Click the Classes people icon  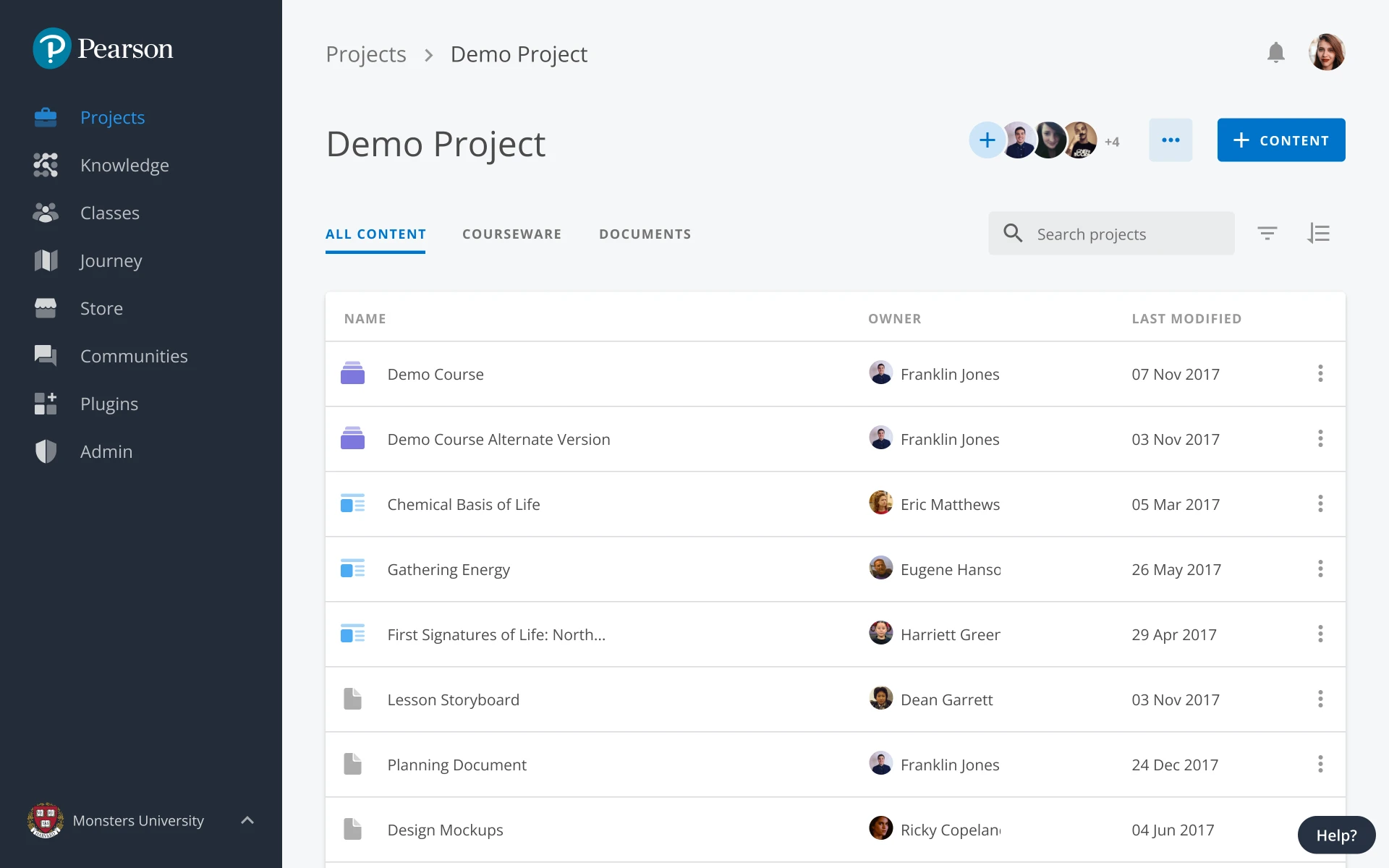(x=46, y=213)
